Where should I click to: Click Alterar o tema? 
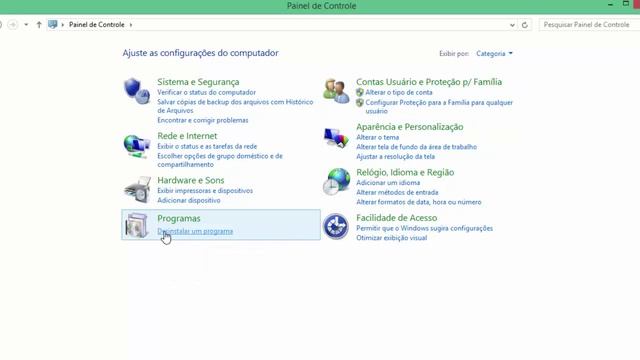point(378,137)
